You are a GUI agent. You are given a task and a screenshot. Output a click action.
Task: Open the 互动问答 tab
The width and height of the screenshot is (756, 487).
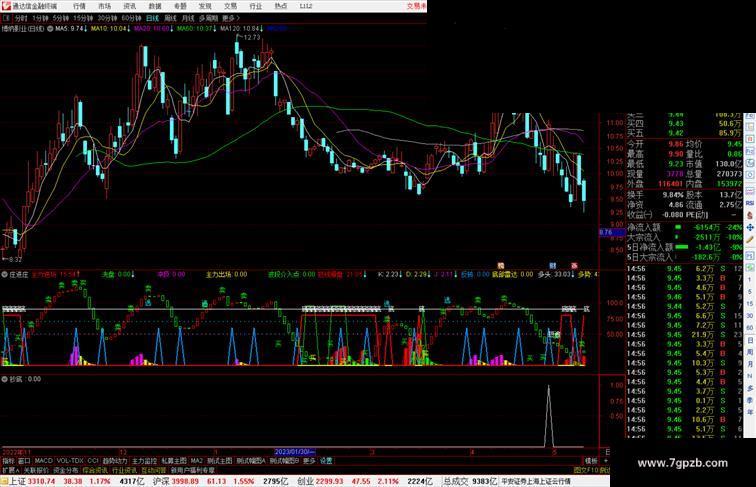pos(154,470)
